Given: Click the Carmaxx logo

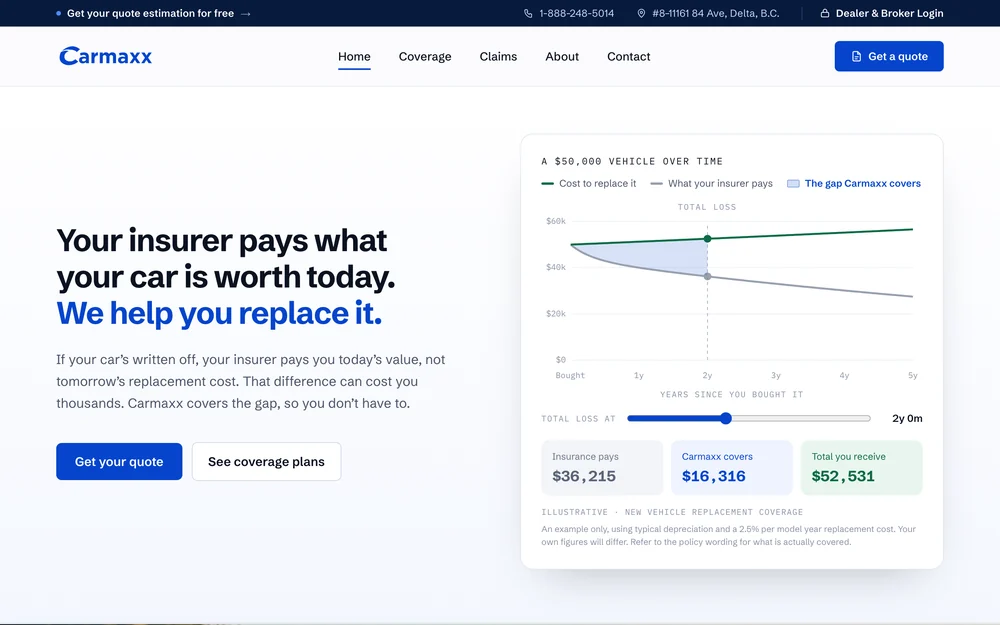Looking at the screenshot, I should click(x=105, y=56).
